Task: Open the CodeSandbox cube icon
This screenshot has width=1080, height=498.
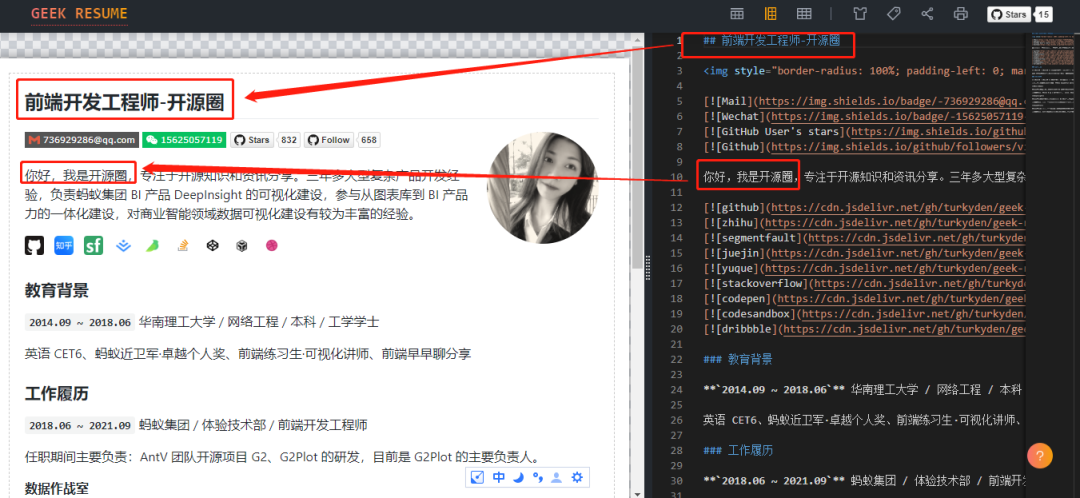Action: tap(242, 245)
